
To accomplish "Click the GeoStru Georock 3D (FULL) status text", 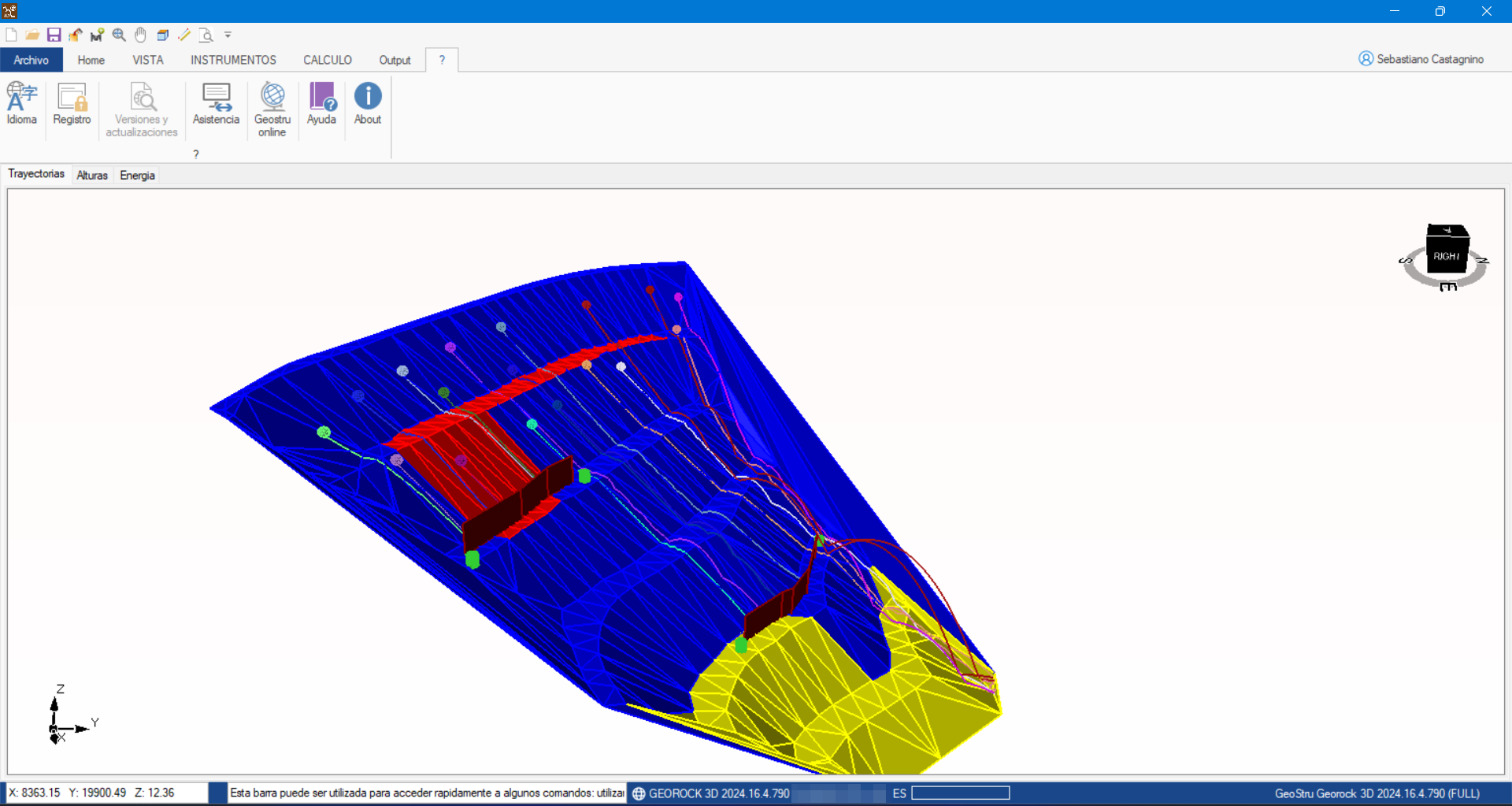I will point(1377,793).
